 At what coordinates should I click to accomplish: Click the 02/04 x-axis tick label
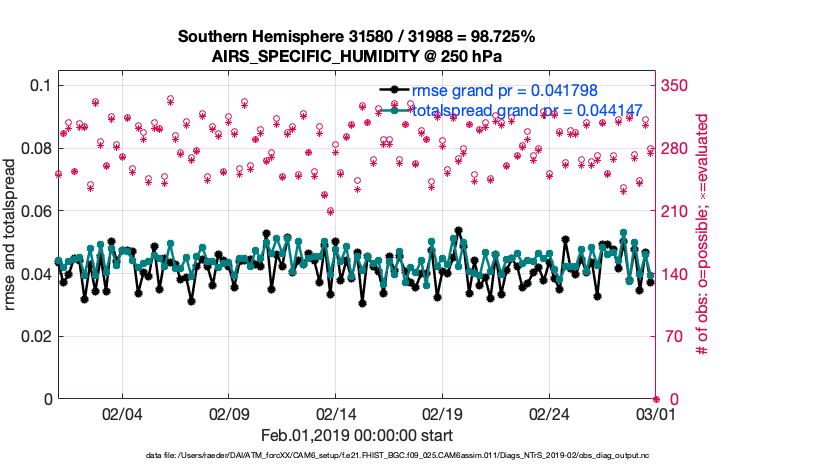coord(123,414)
